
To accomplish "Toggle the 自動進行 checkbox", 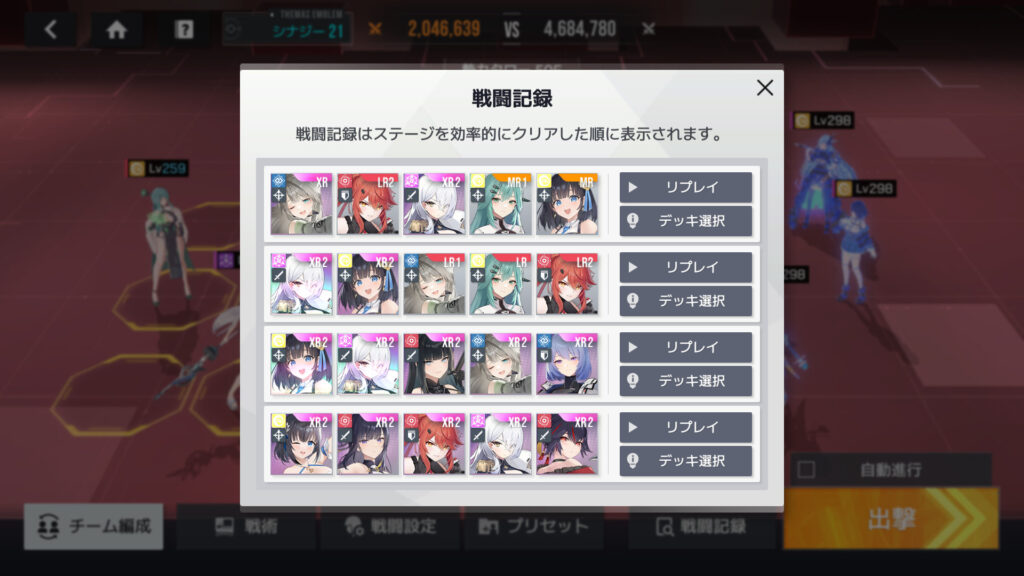I will pyautogui.click(x=807, y=470).
